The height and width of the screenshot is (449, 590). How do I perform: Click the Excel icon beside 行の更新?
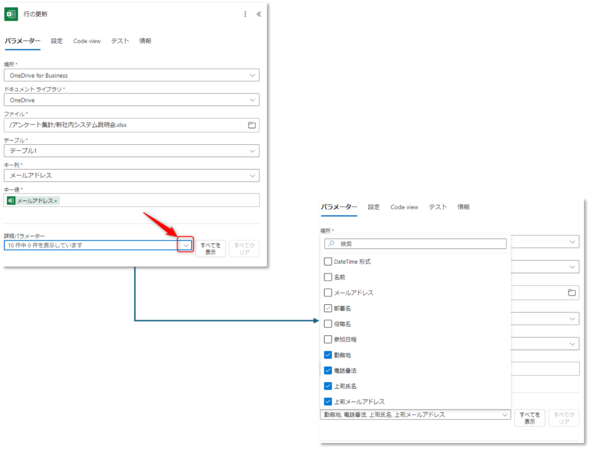[11, 14]
